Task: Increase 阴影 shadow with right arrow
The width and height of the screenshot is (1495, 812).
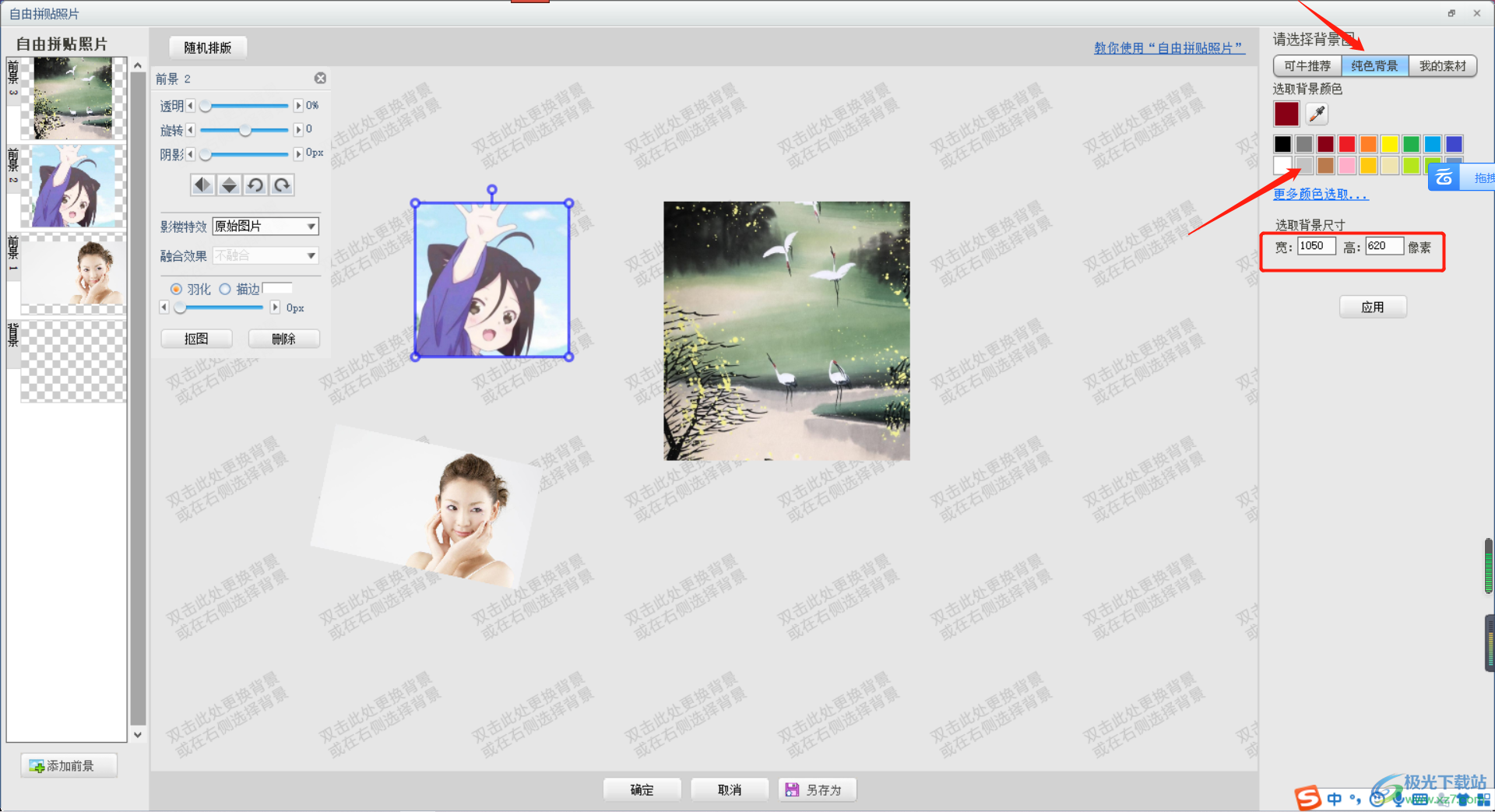Action: point(298,153)
